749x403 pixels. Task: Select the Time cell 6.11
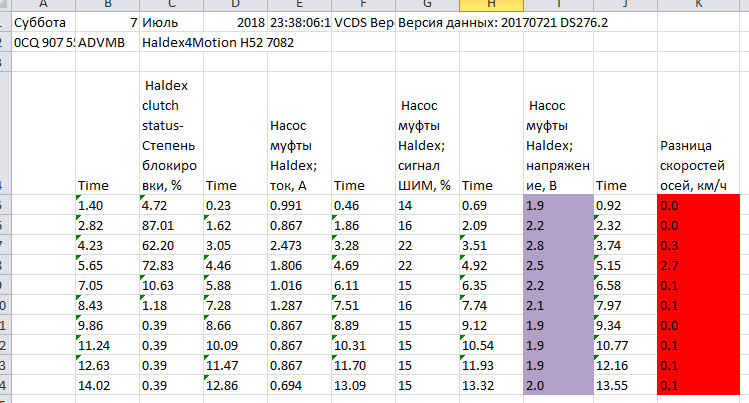click(x=364, y=285)
